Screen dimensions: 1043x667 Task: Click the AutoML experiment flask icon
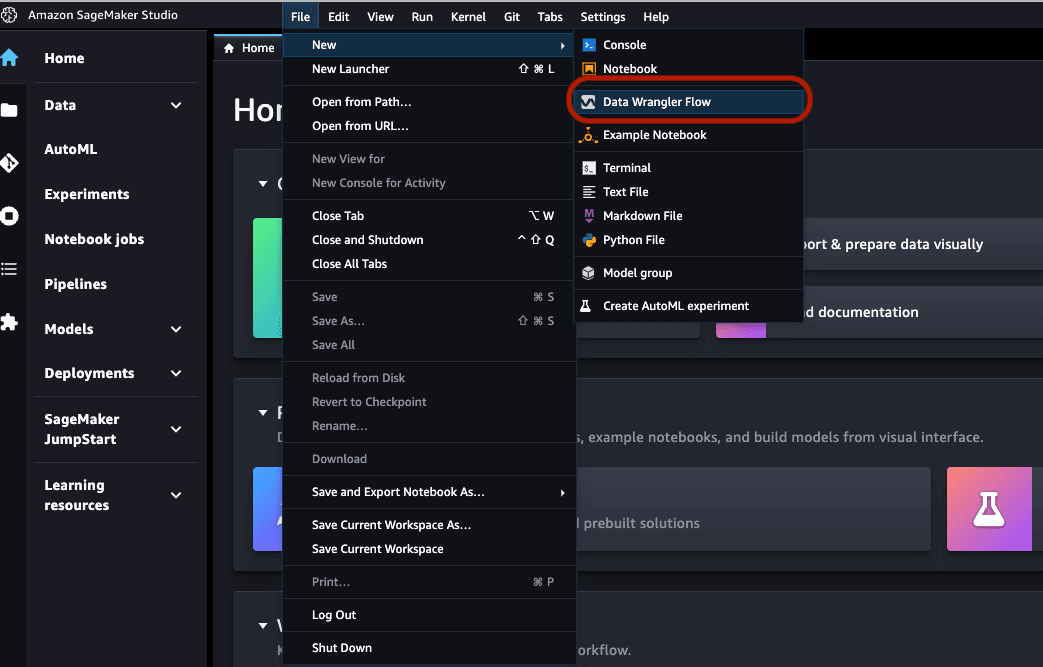point(585,306)
